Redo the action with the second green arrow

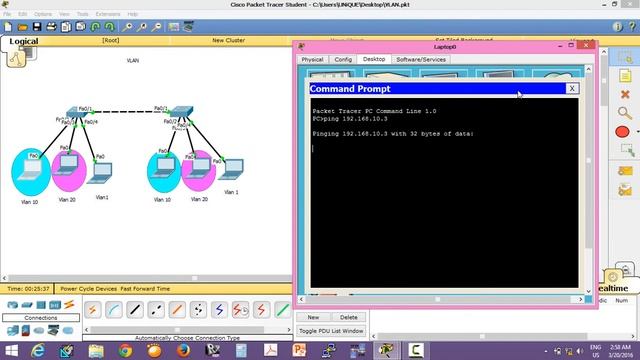[x=109, y=27]
